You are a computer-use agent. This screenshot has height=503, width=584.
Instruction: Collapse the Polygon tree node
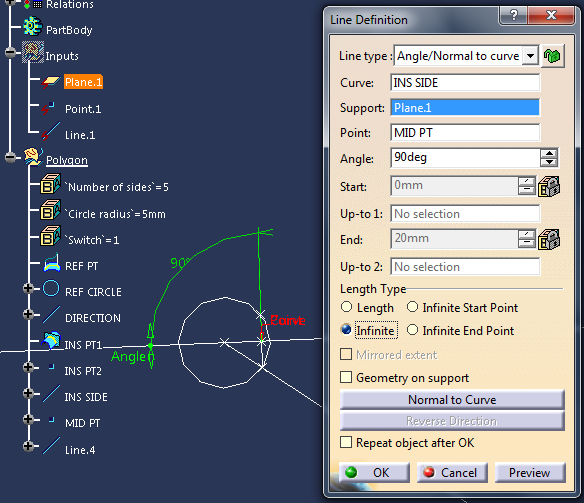(x=10, y=157)
